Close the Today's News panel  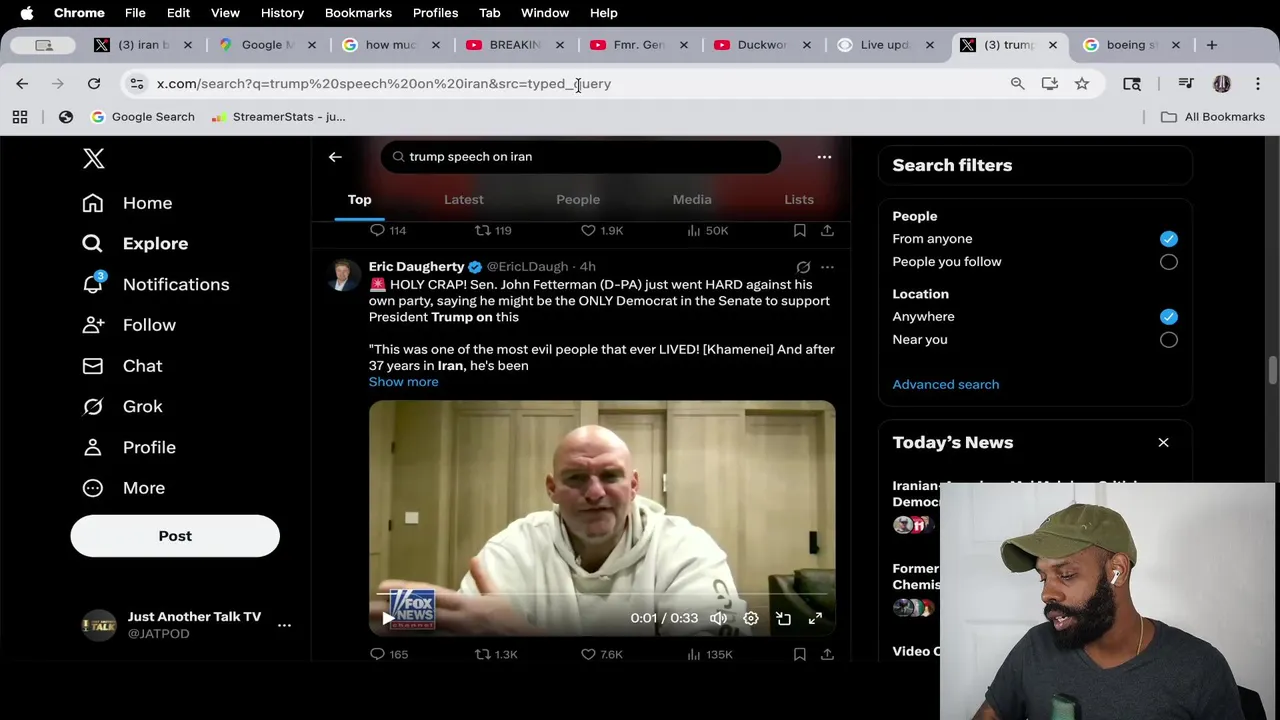coord(1163,442)
